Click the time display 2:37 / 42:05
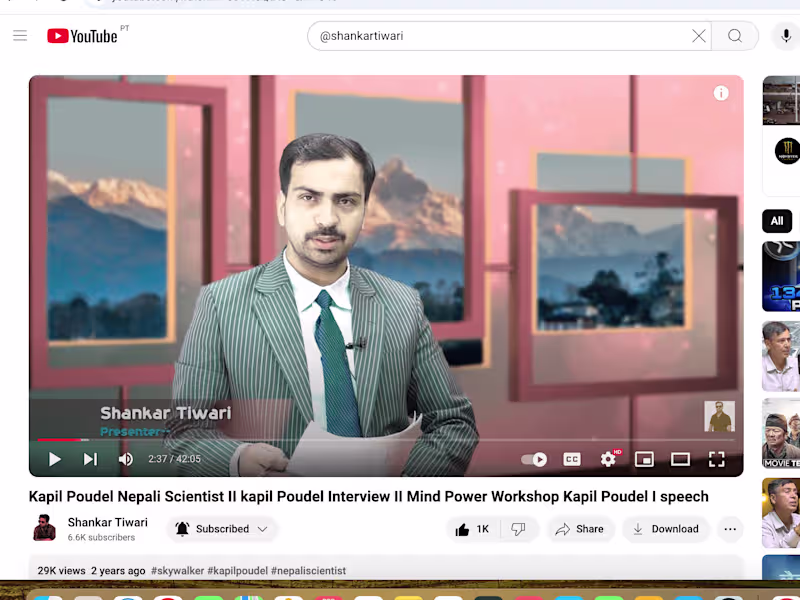Image resolution: width=800 pixels, height=600 pixels. pos(174,459)
